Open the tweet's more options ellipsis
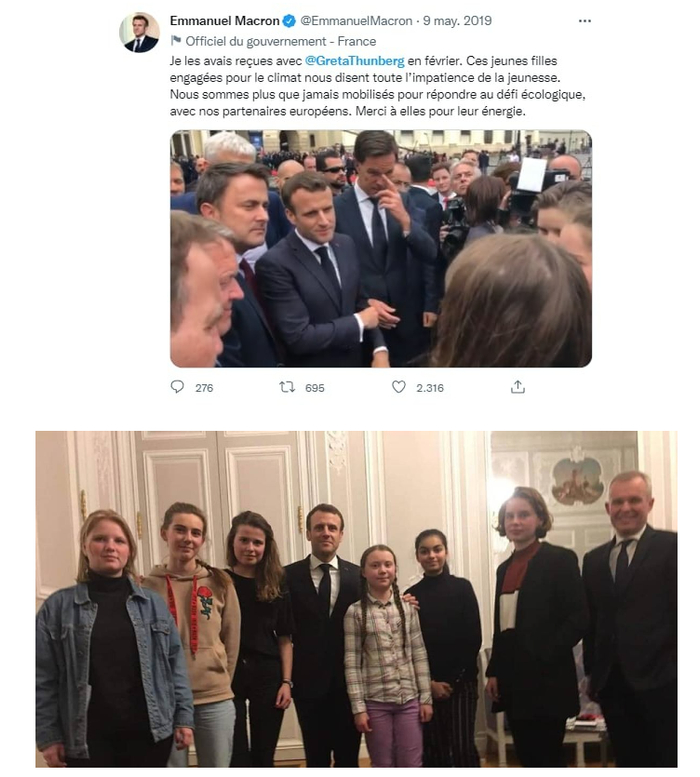 [x=585, y=21]
